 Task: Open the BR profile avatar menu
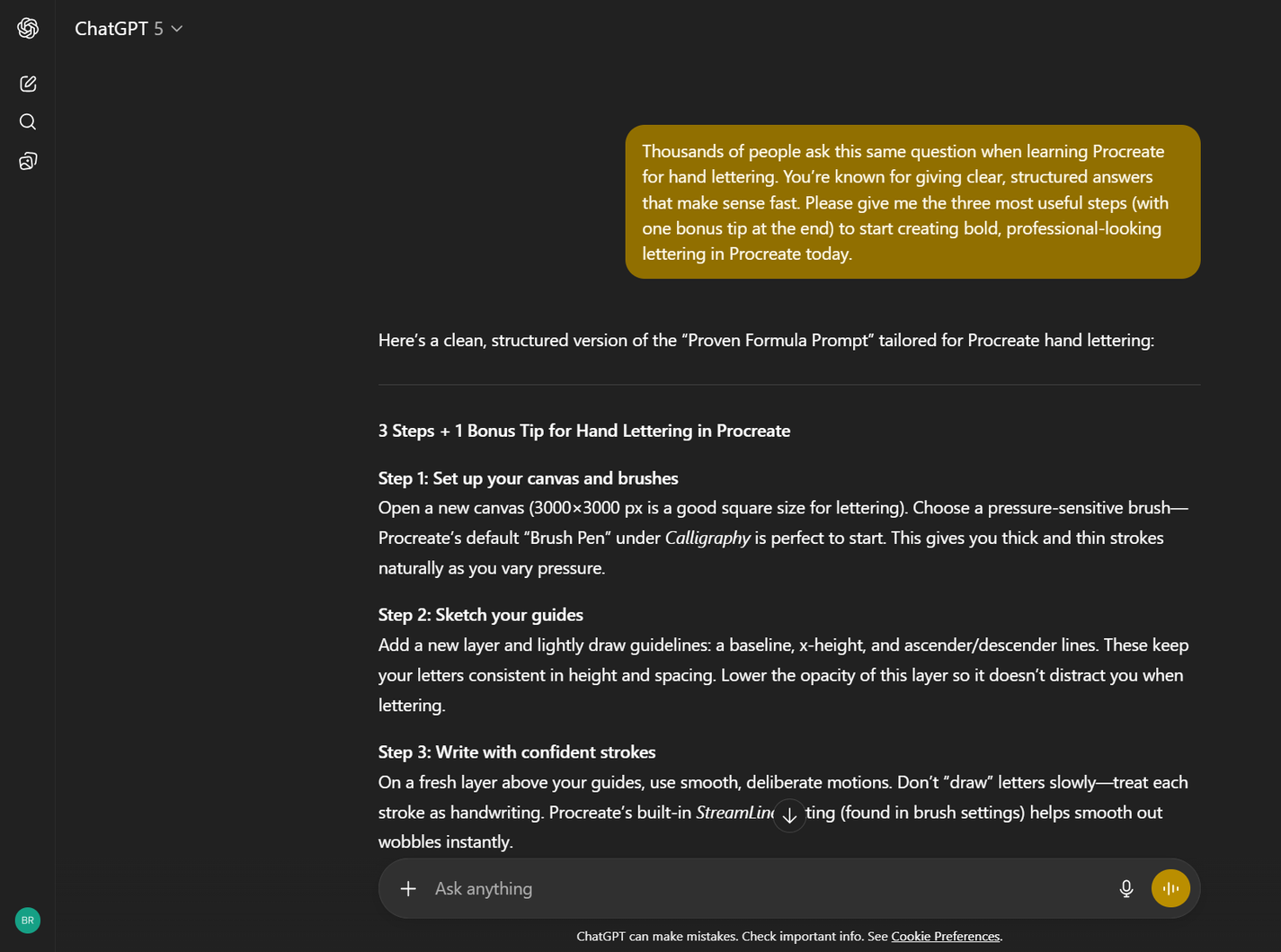click(x=28, y=921)
